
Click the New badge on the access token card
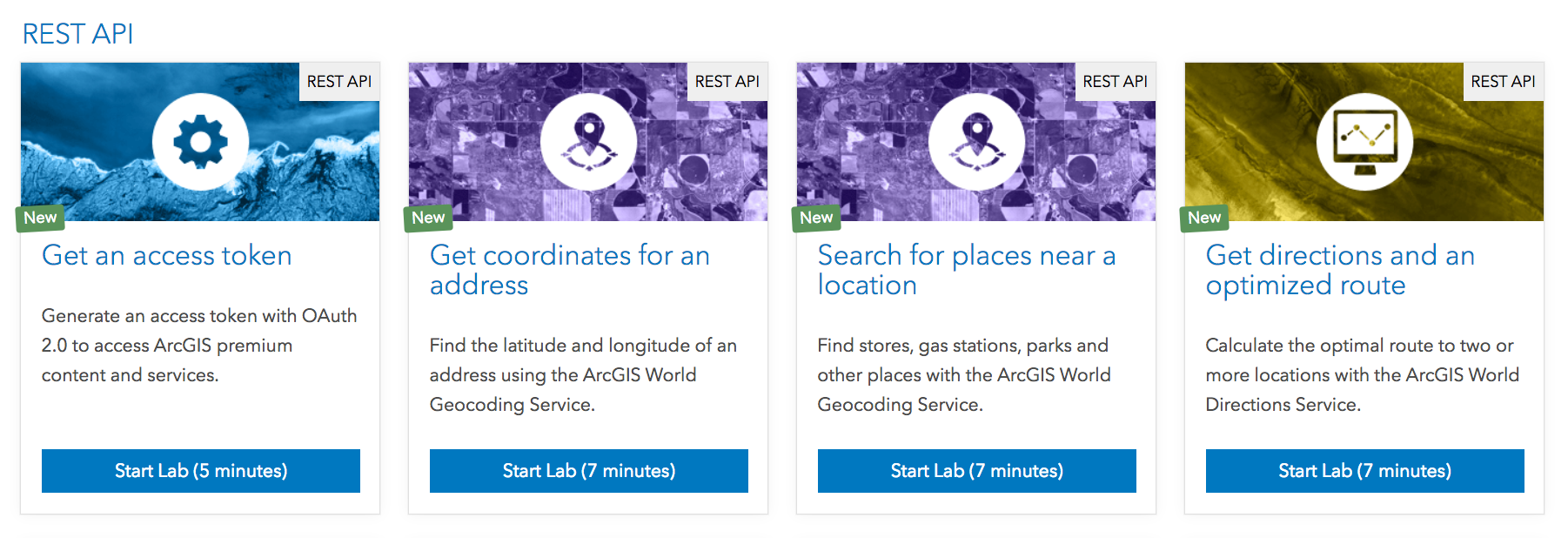40,218
